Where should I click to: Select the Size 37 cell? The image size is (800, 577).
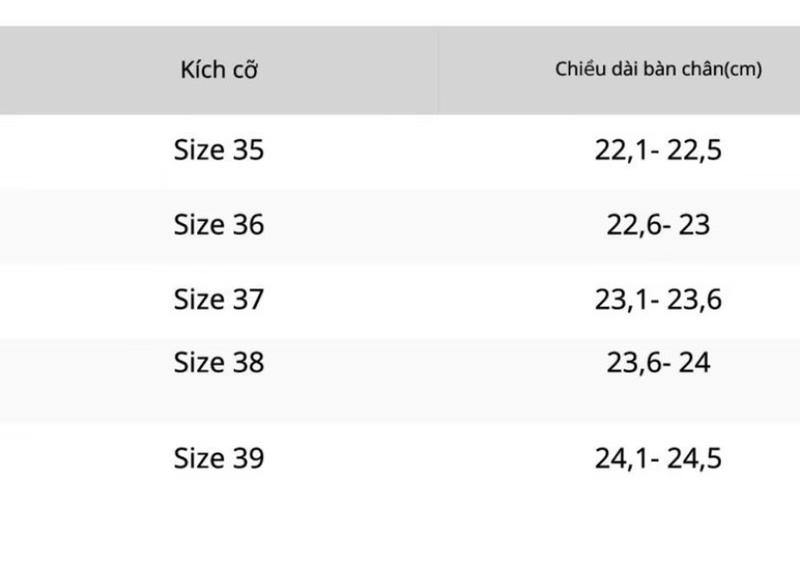[219, 299]
